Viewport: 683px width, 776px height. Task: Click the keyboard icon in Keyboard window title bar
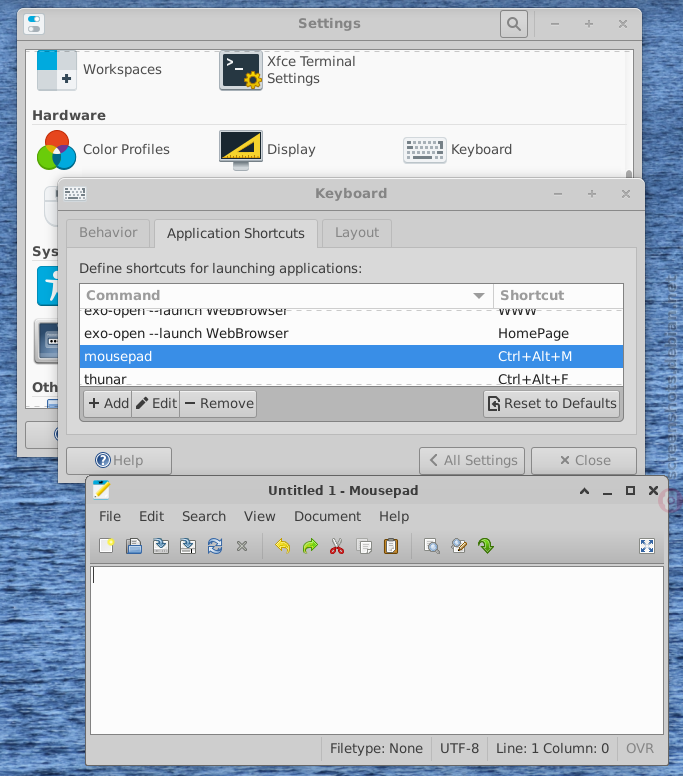[x=75, y=193]
